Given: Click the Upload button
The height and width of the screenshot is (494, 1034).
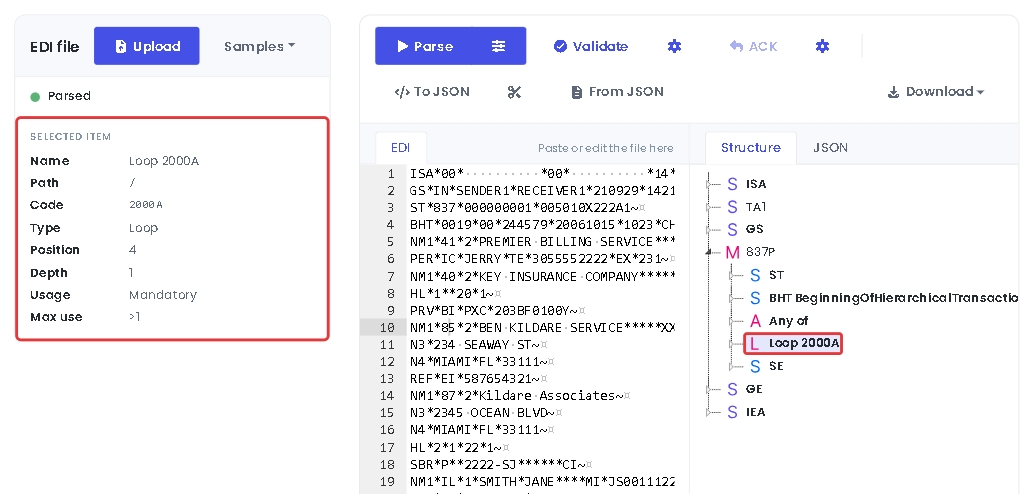Looking at the screenshot, I should [x=146, y=46].
